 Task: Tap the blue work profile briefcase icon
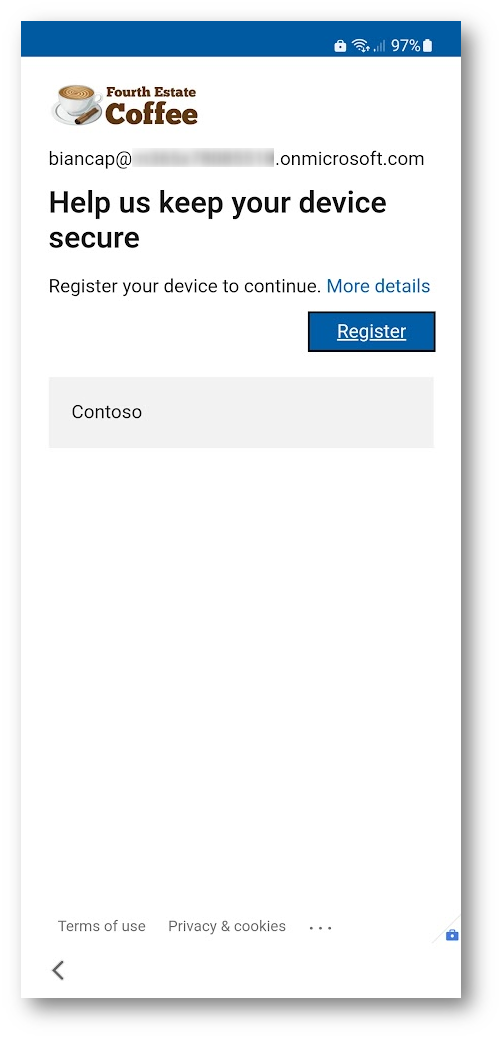(452, 935)
